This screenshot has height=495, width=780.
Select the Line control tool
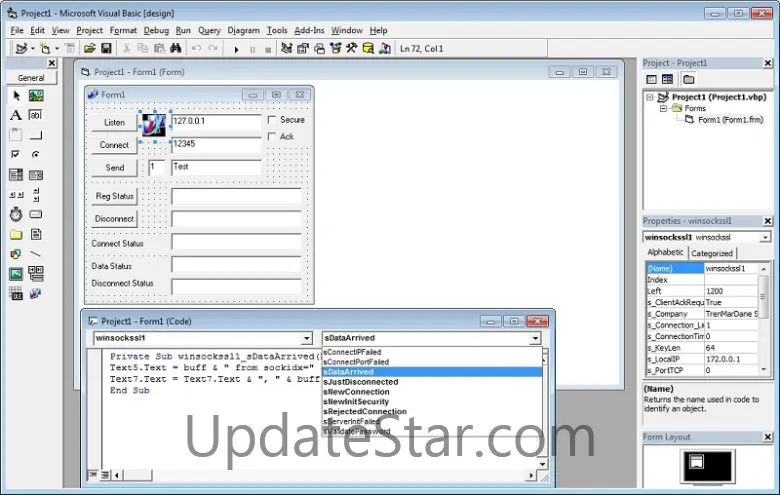point(36,254)
